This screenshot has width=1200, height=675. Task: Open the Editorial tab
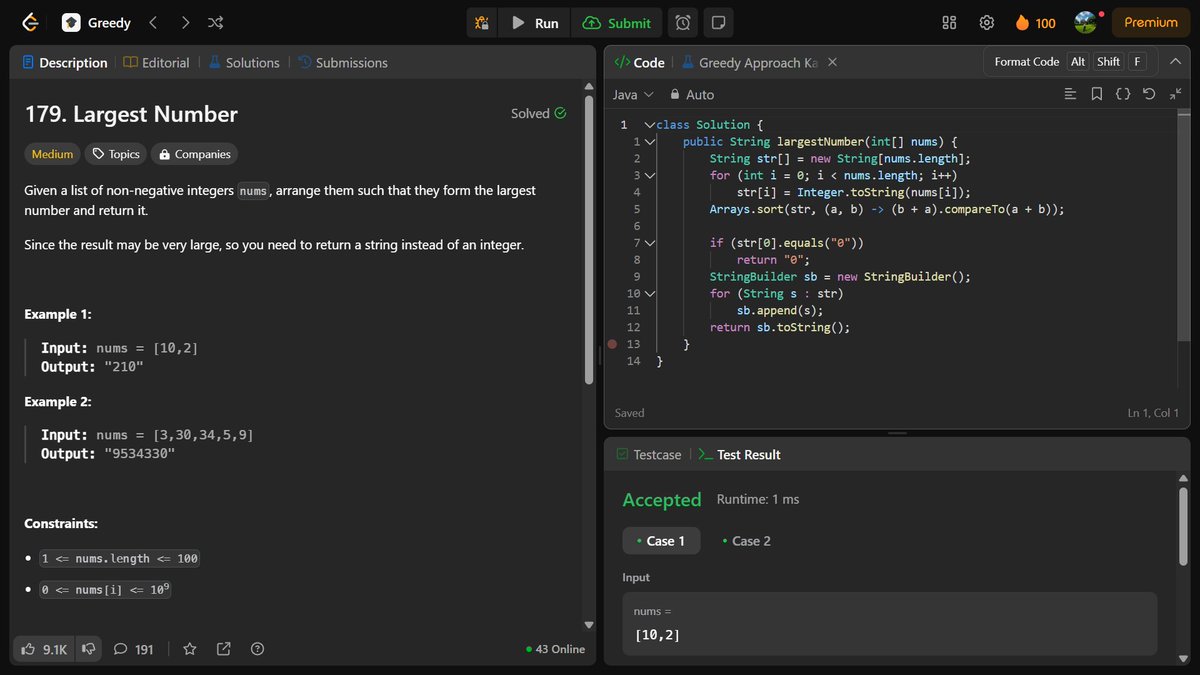click(157, 62)
